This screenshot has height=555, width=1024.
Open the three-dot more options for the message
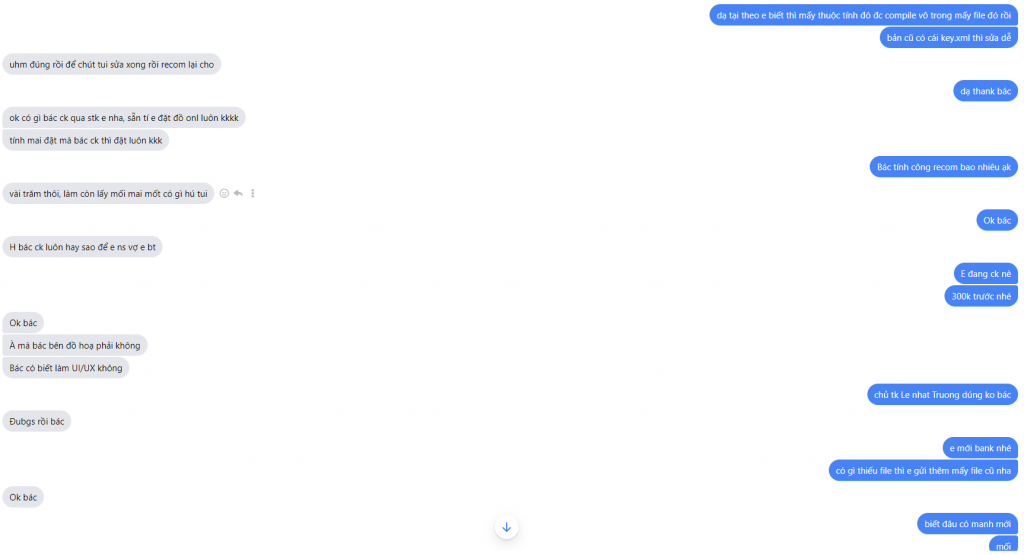[x=252, y=193]
